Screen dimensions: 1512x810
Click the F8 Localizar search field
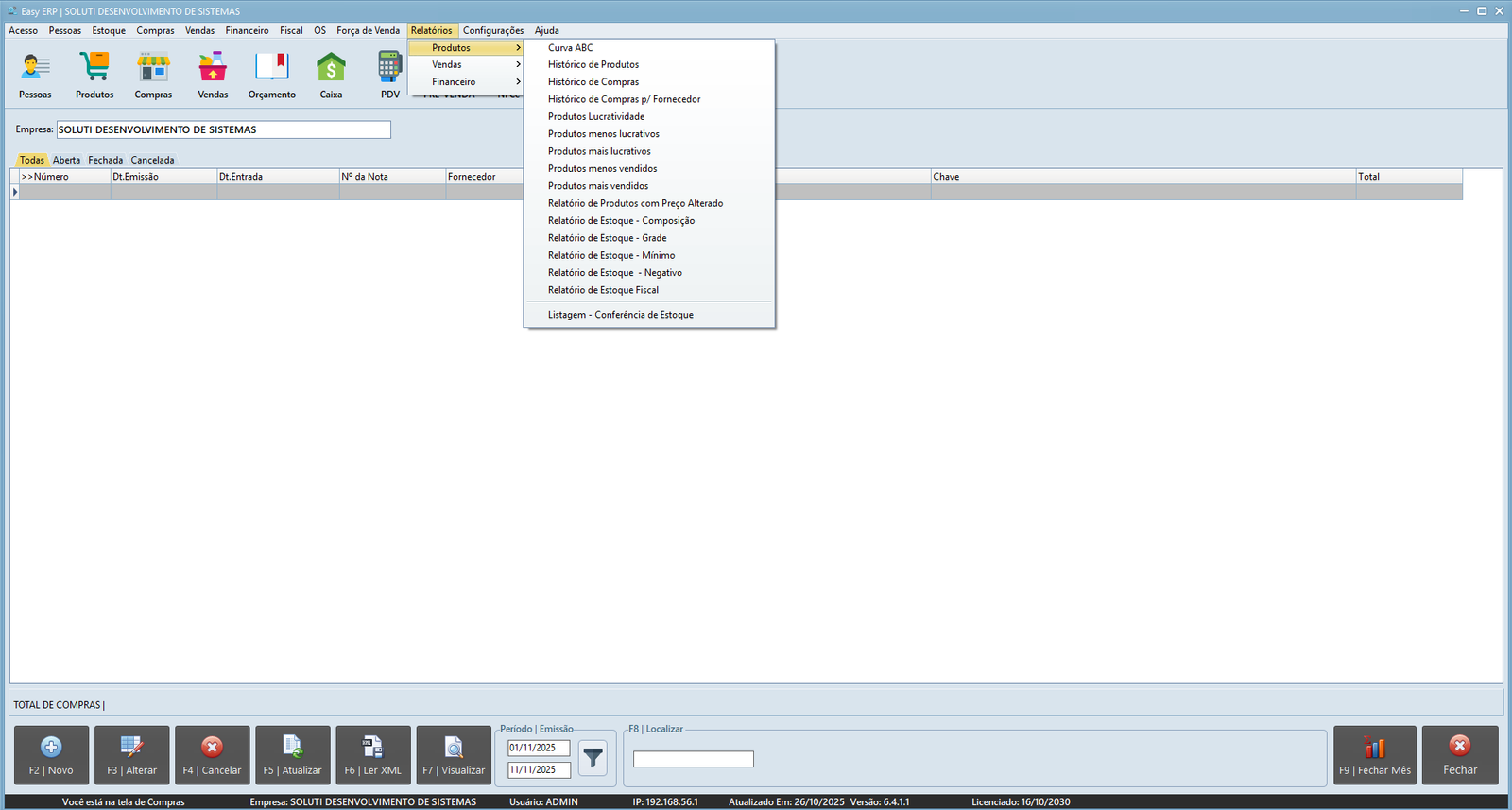693,759
